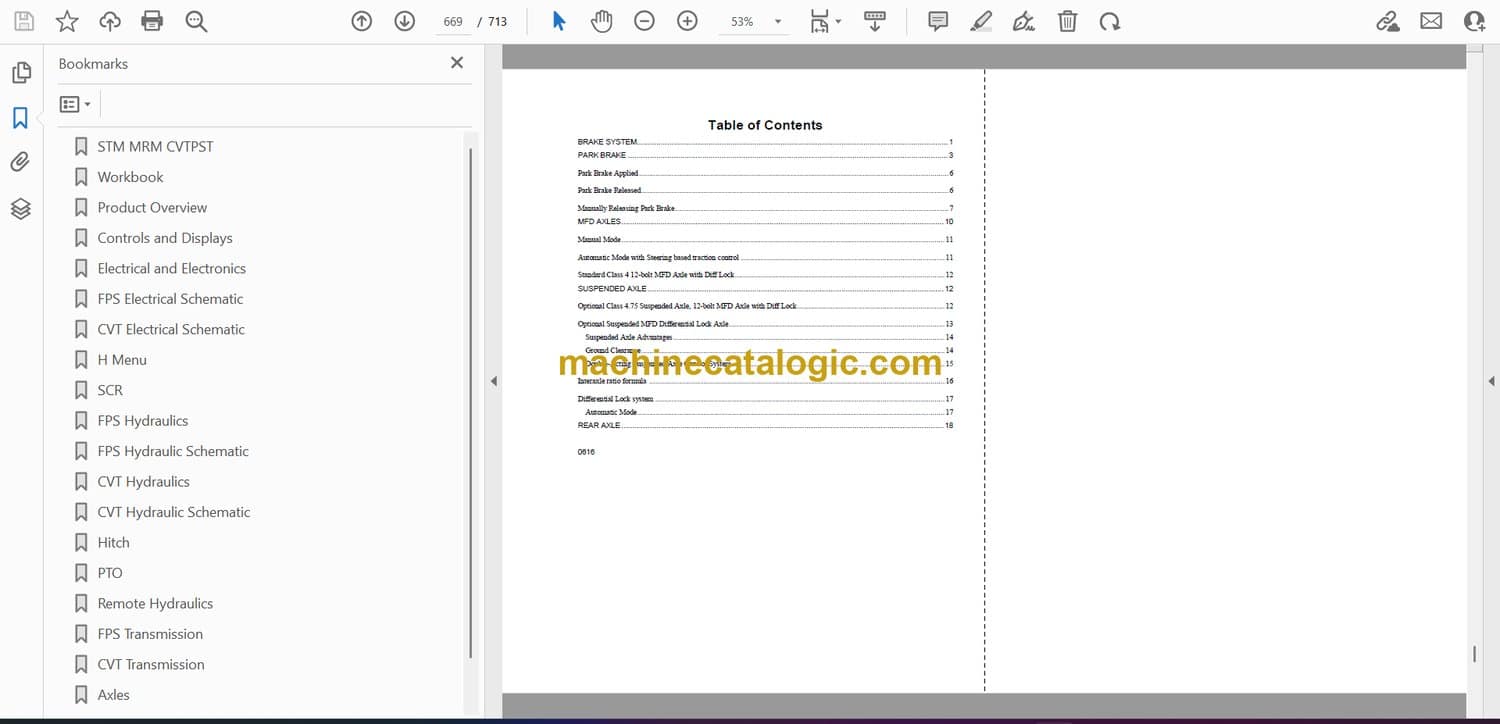Select the FPS Transmission bookmark
The image size is (1500, 724).
tap(150, 634)
